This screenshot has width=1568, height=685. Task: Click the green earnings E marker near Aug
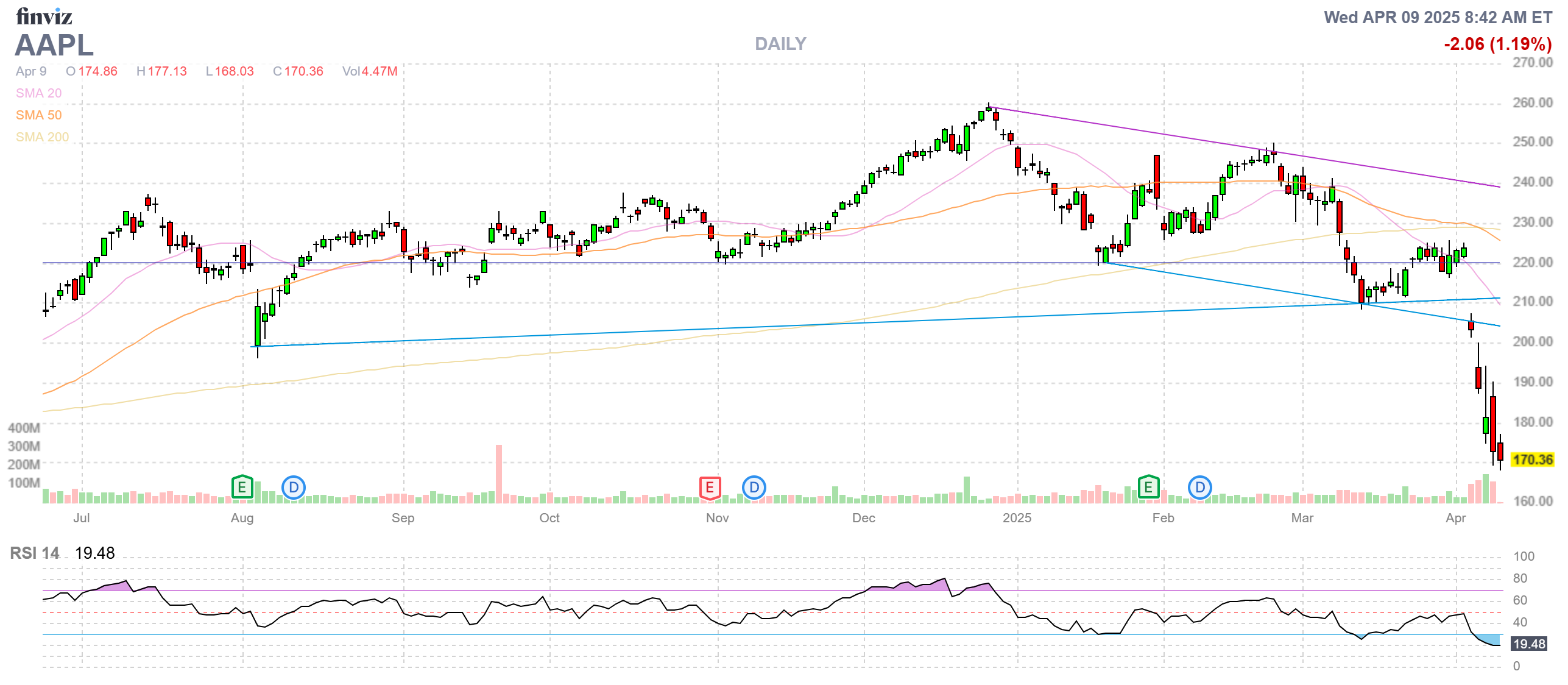click(242, 487)
